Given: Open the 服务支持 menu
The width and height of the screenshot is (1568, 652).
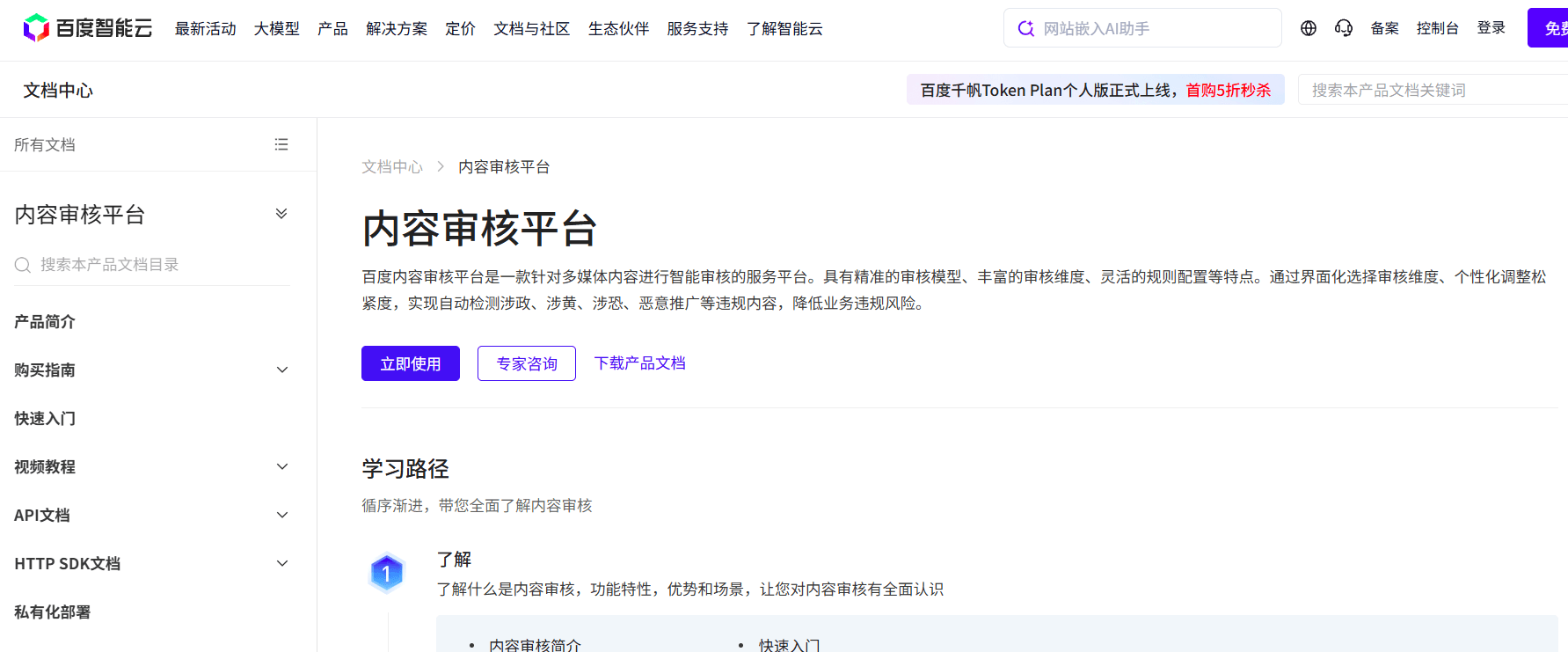Looking at the screenshot, I should [x=698, y=29].
